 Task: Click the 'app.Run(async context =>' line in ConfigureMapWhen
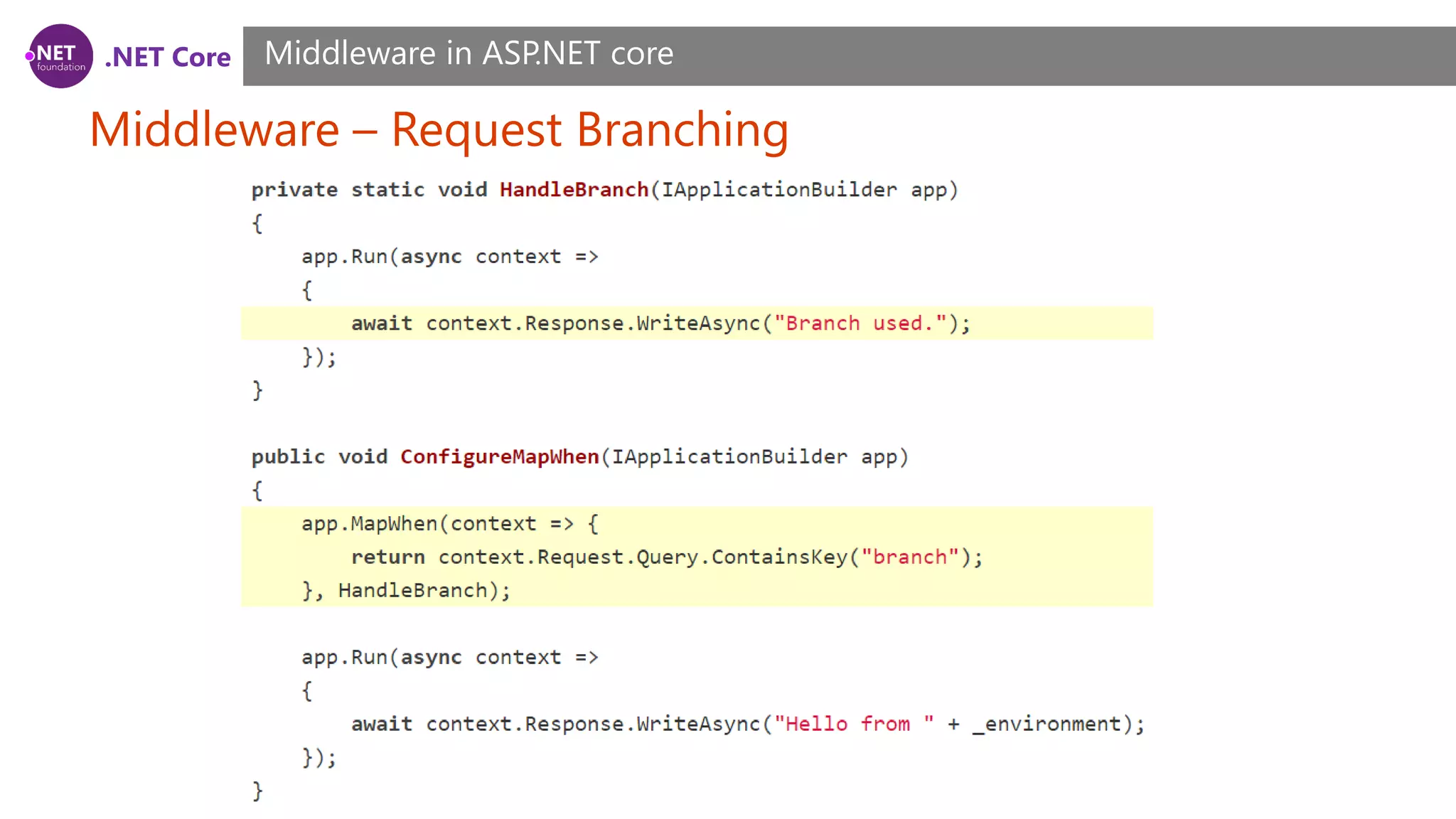450,658
